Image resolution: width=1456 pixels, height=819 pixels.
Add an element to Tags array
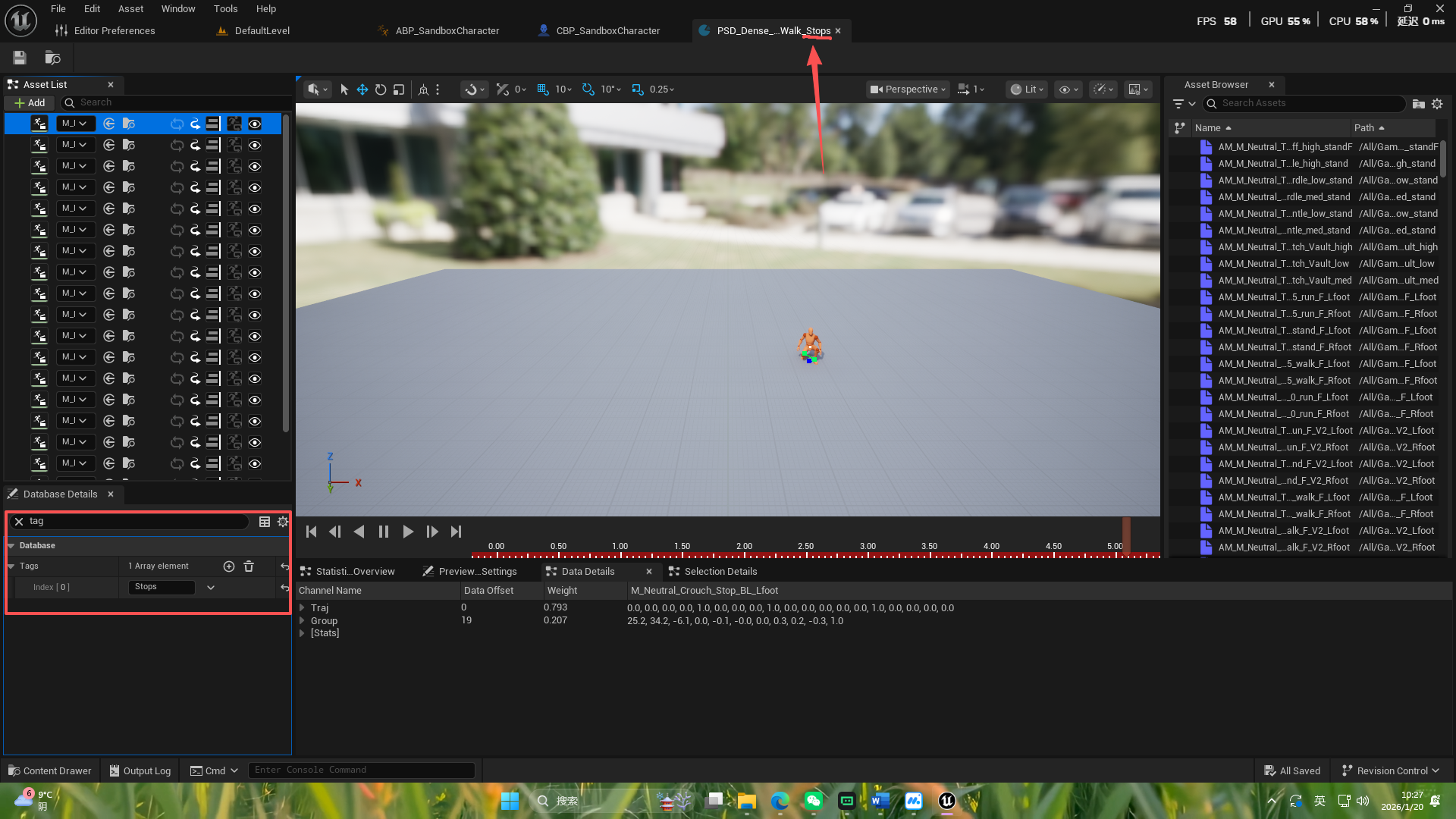[x=229, y=566]
